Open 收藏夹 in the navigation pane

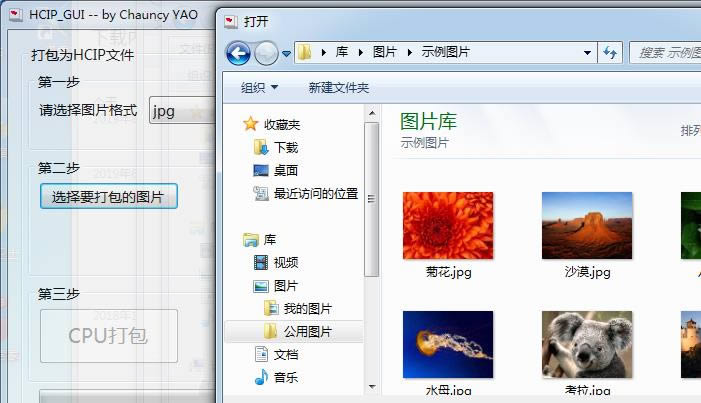click(x=282, y=125)
